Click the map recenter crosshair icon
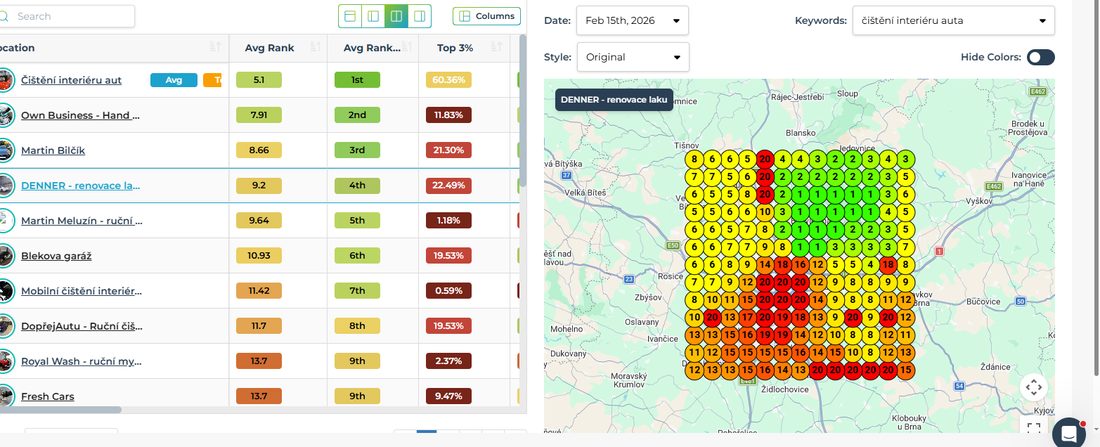The height and width of the screenshot is (447, 1100). [1033, 387]
